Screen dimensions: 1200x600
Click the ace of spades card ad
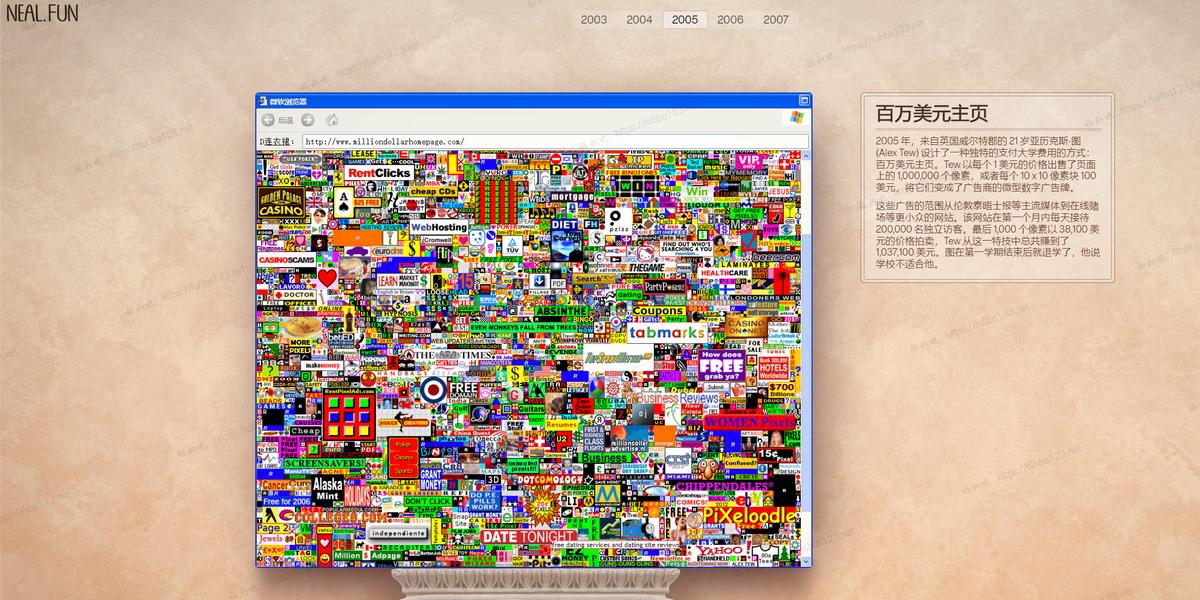point(343,203)
